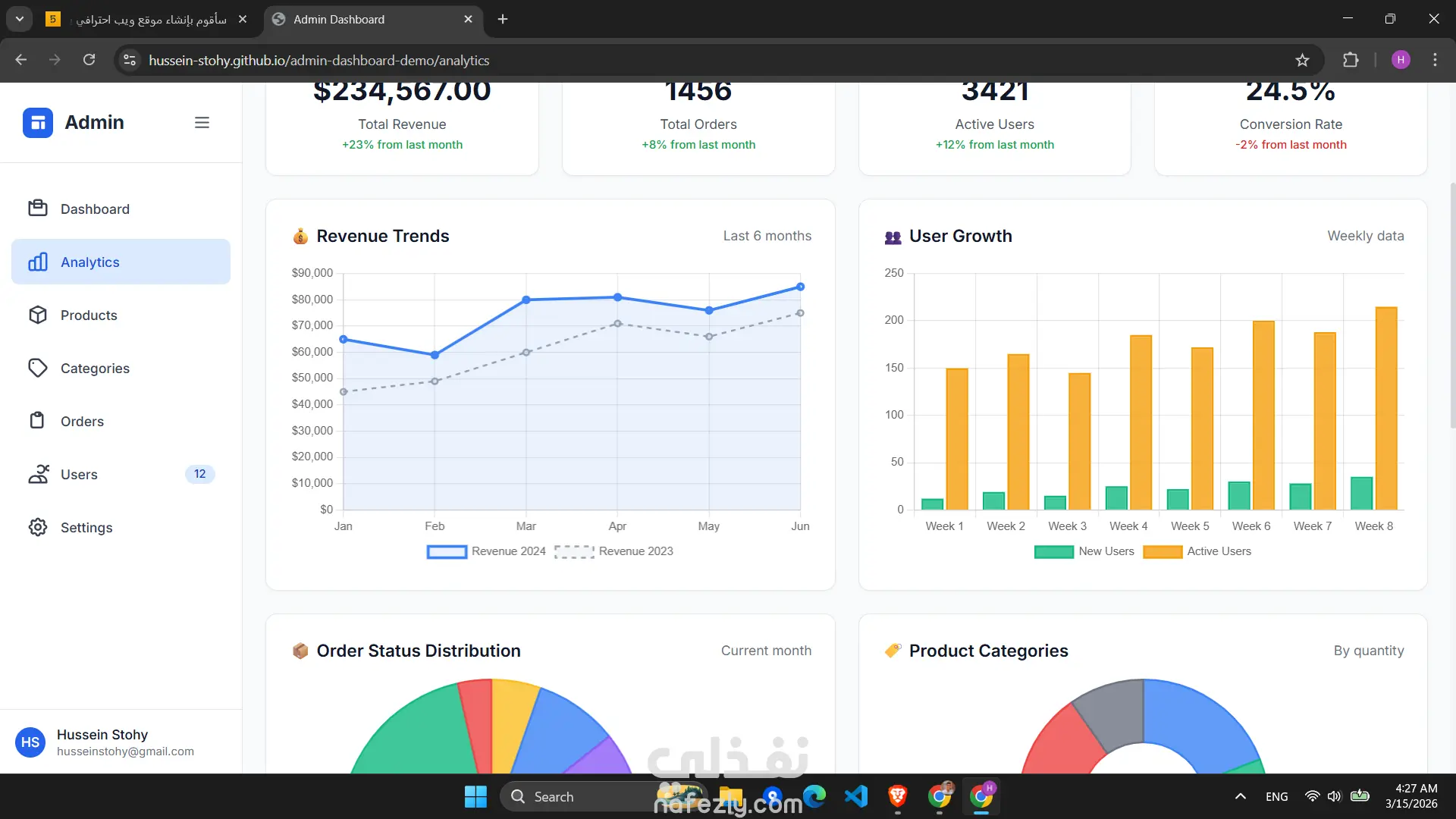This screenshot has height=819, width=1456.
Task: Expand the browser tab search dropdown
Action: (20, 19)
